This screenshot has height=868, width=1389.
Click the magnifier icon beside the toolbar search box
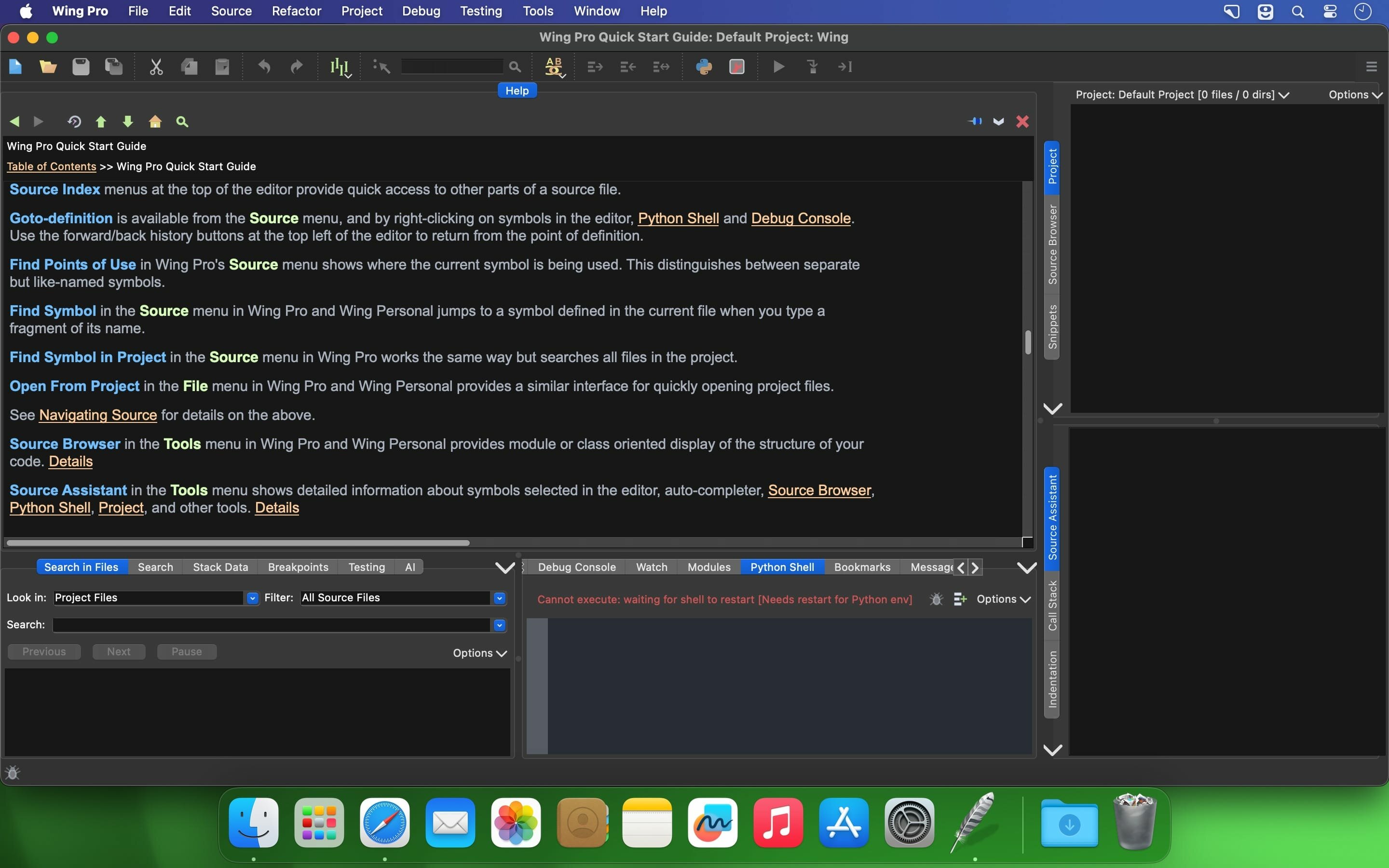click(x=515, y=67)
